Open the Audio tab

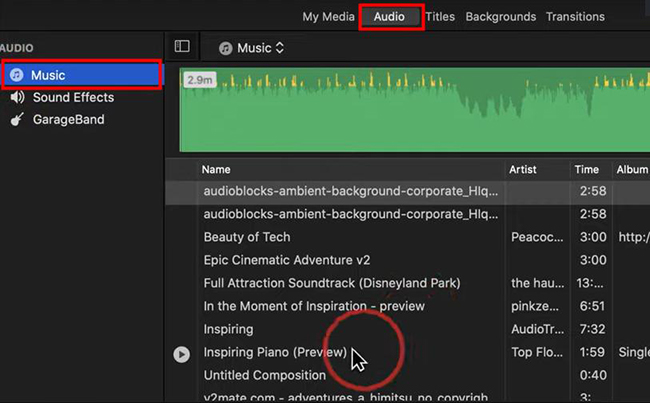(x=389, y=17)
